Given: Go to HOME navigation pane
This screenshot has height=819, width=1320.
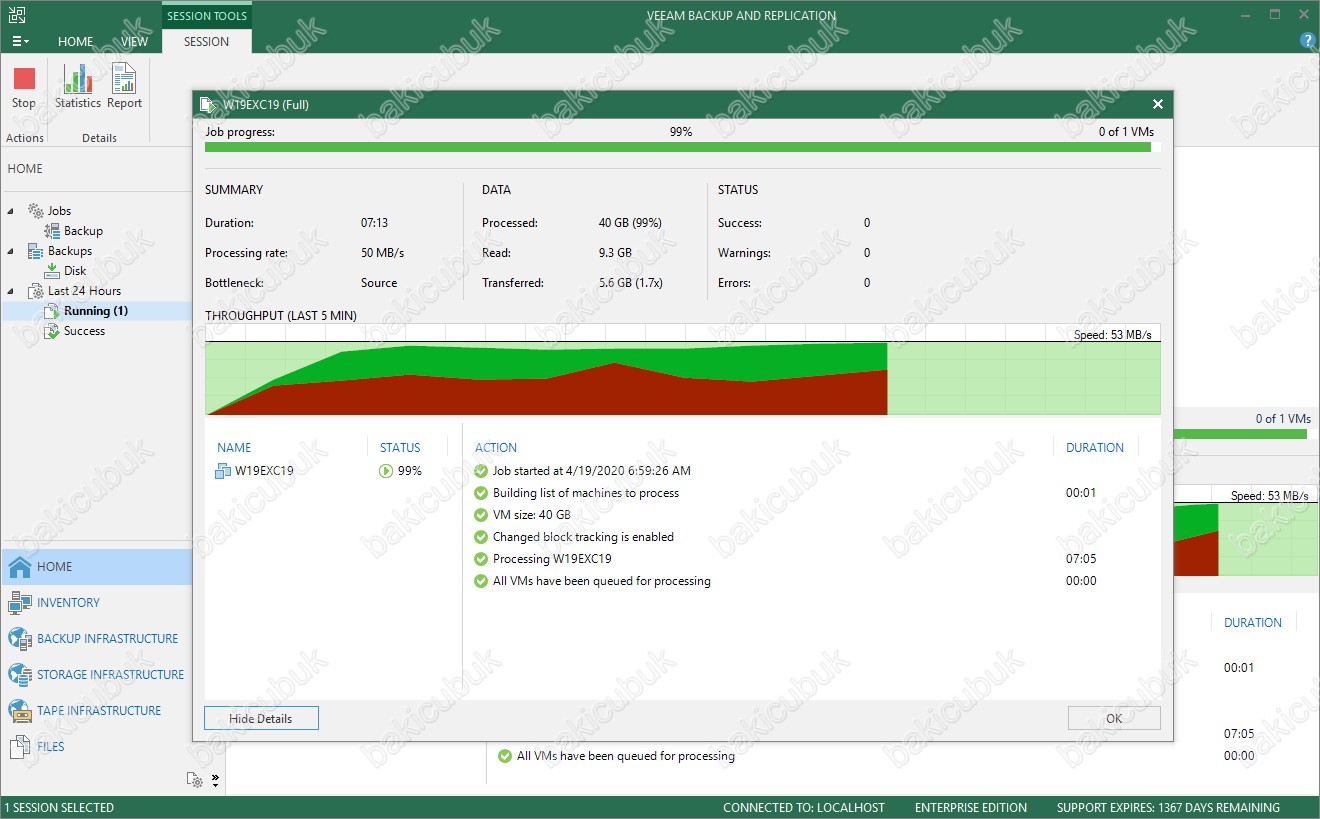Looking at the screenshot, I should pyautogui.click(x=96, y=567).
